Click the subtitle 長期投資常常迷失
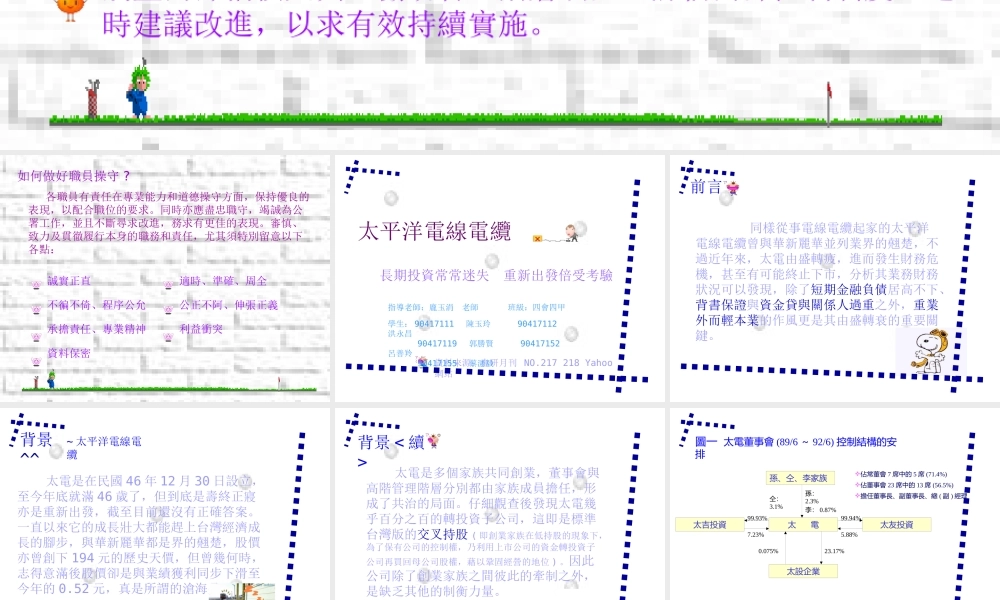Viewport: 1000px width, 600px height. click(x=435, y=275)
